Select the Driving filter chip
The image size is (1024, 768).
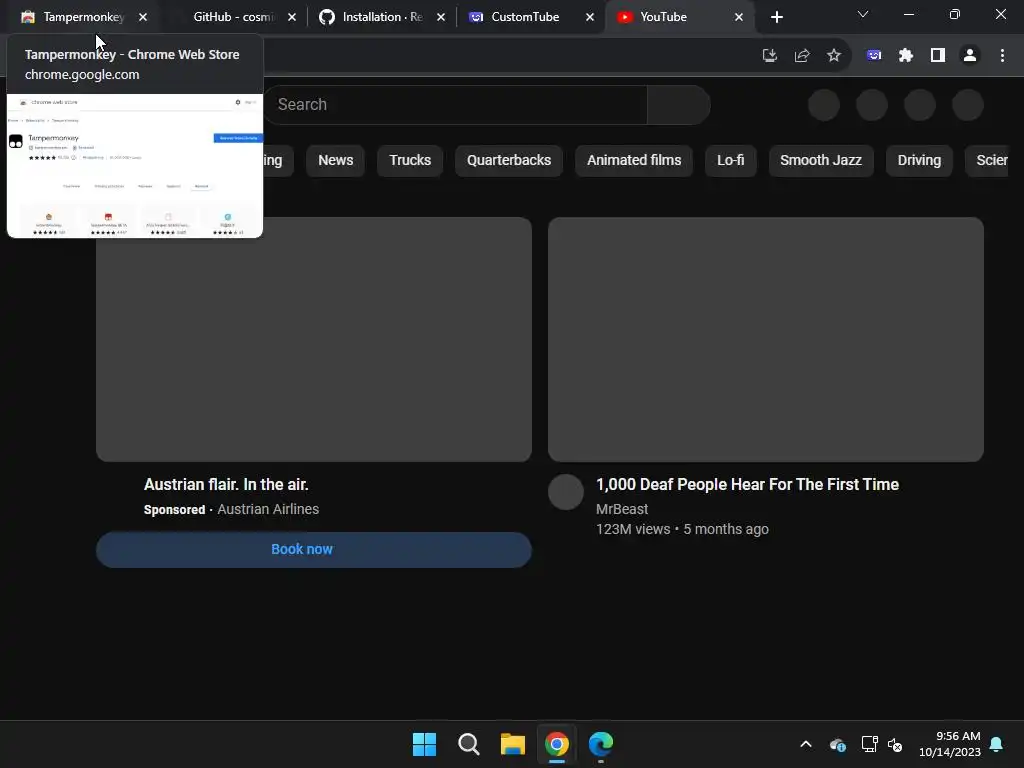(920, 160)
